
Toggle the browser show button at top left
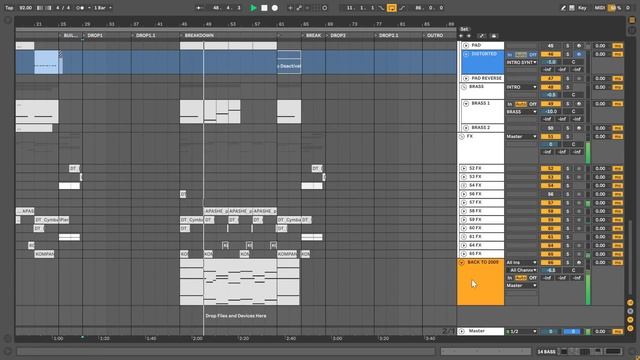pyautogui.click(x=7, y=20)
